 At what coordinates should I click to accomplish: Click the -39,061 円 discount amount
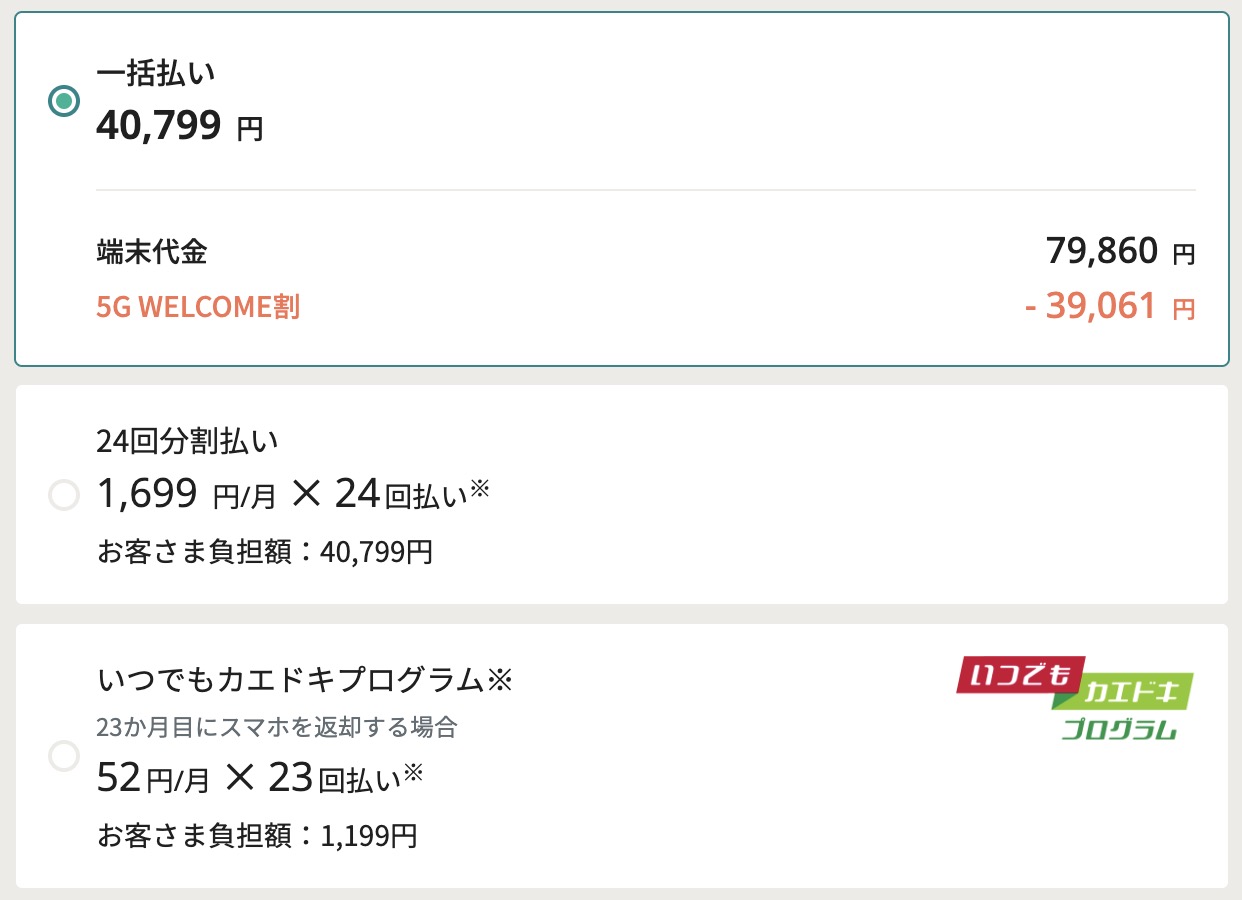click(1110, 307)
